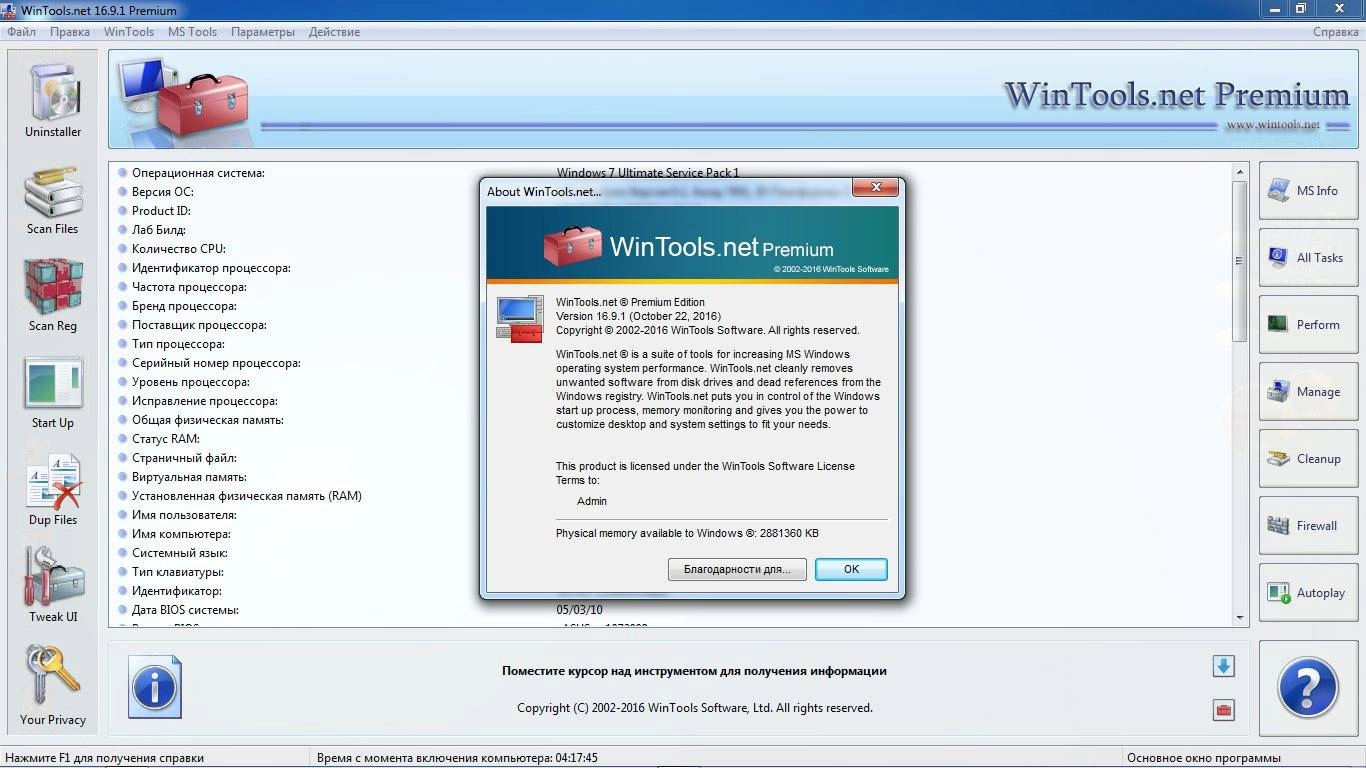Select the Поставщик процессора row

[672, 325]
